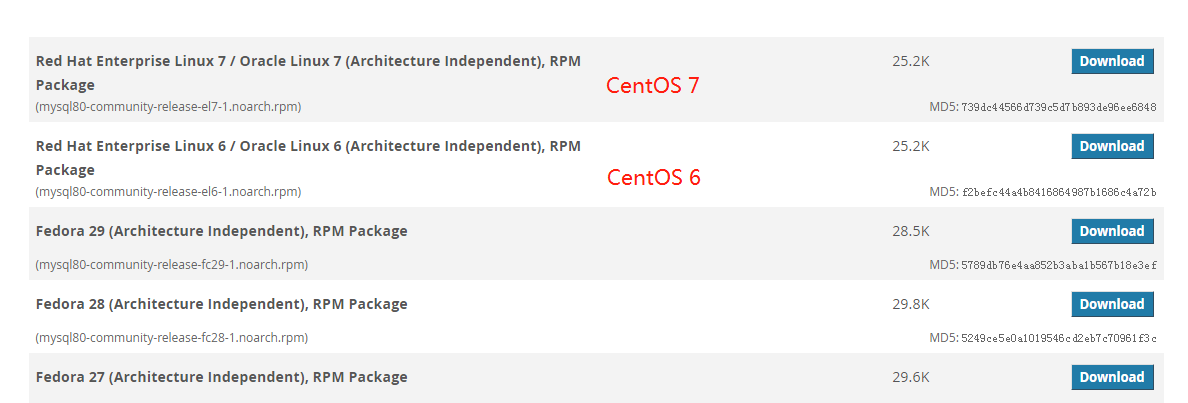Click the 29.8K file size for Fedora 28
This screenshot has width=1188, height=403.
[x=911, y=304]
